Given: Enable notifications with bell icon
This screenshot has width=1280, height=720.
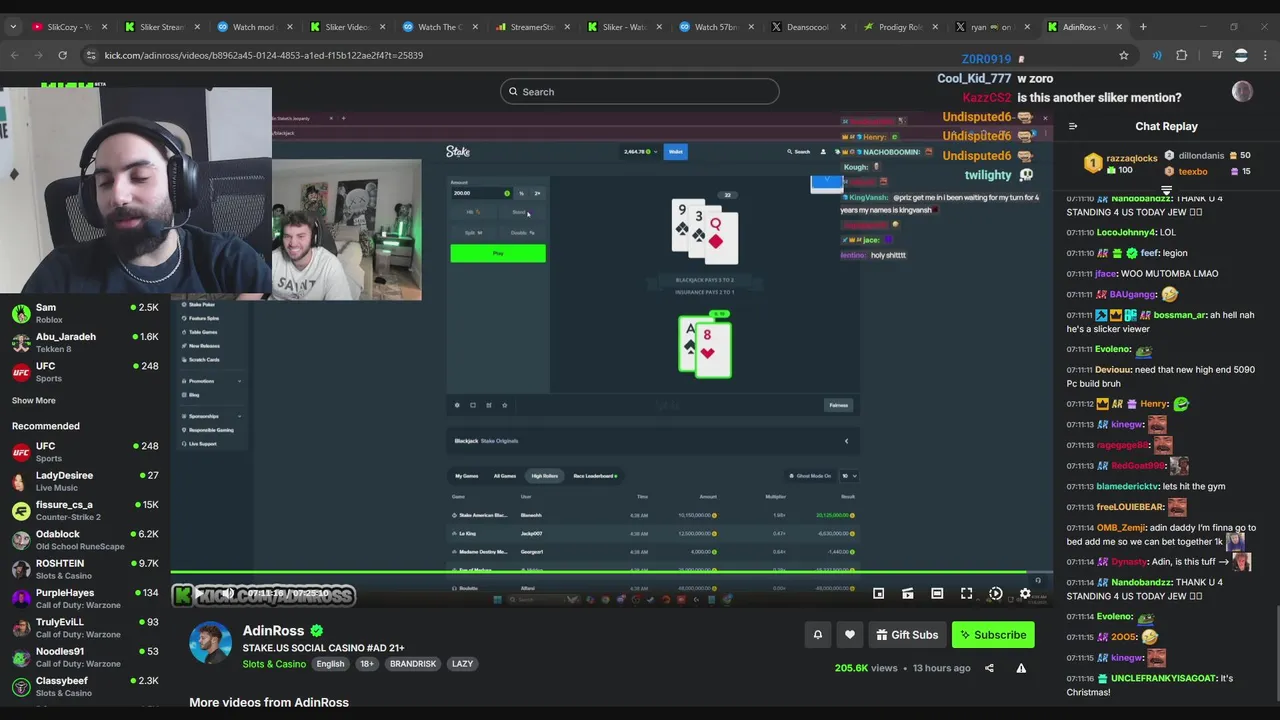Looking at the screenshot, I should [x=817, y=634].
